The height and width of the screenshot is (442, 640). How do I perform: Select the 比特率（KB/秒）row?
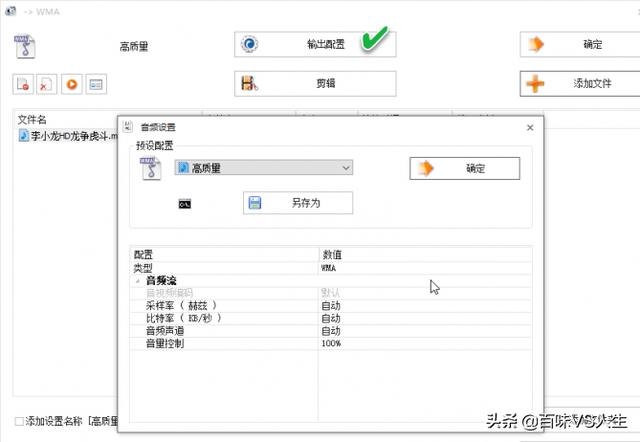331,318
